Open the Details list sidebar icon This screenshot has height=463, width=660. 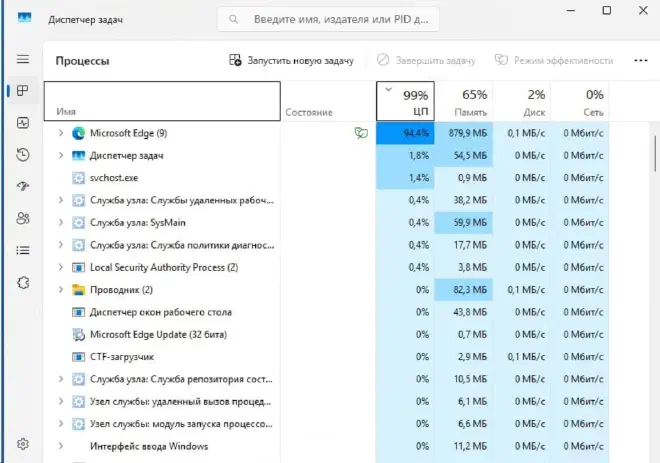tap(23, 250)
